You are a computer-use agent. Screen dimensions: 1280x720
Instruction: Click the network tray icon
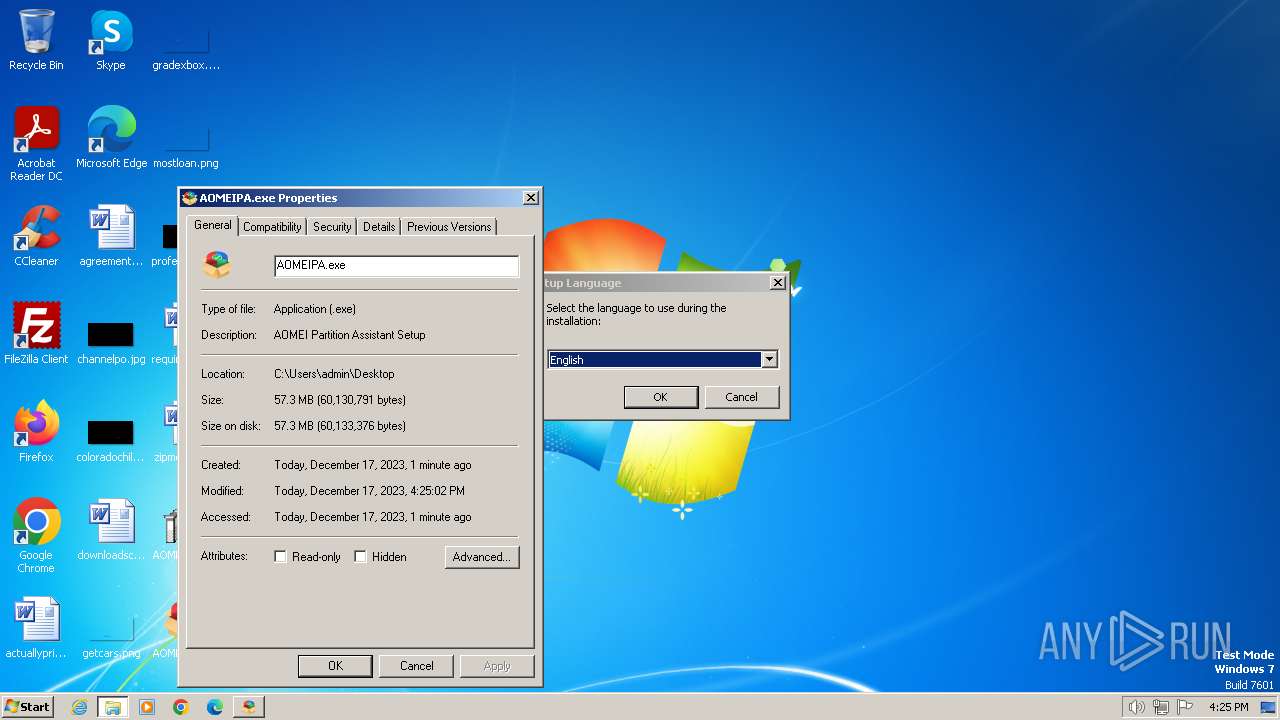1161,707
